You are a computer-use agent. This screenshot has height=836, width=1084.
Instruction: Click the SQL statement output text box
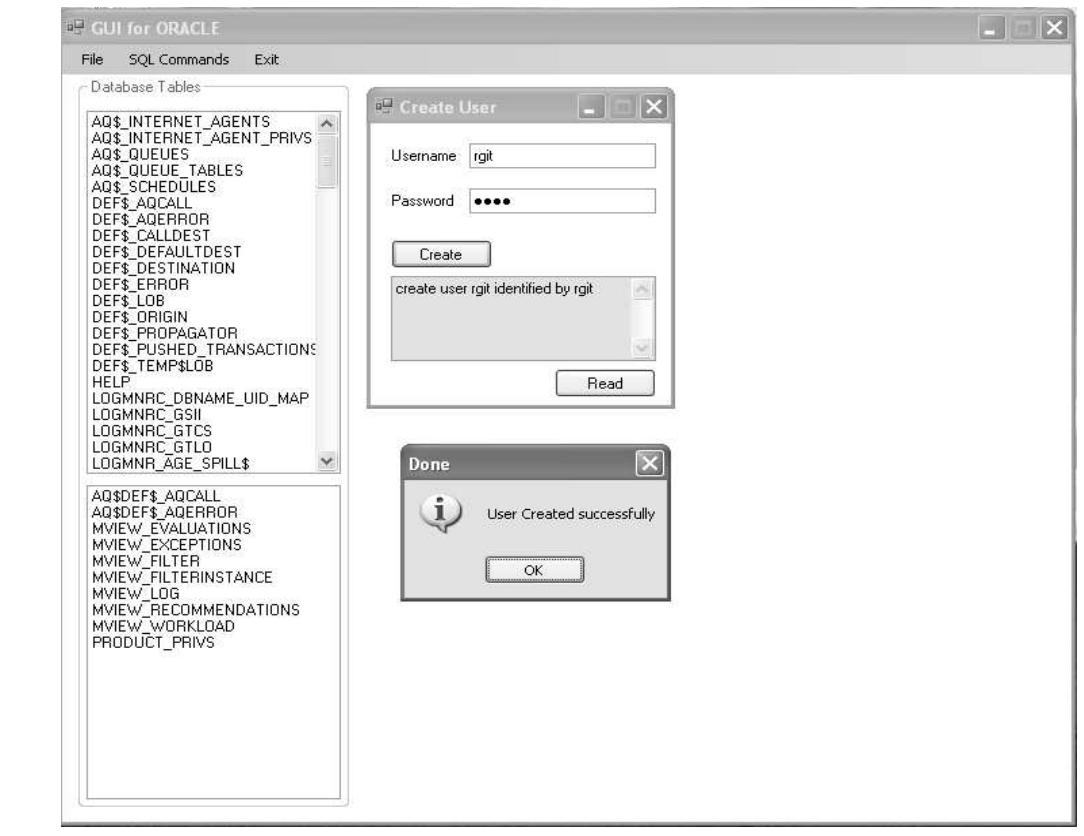pyautogui.click(x=512, y=319)
